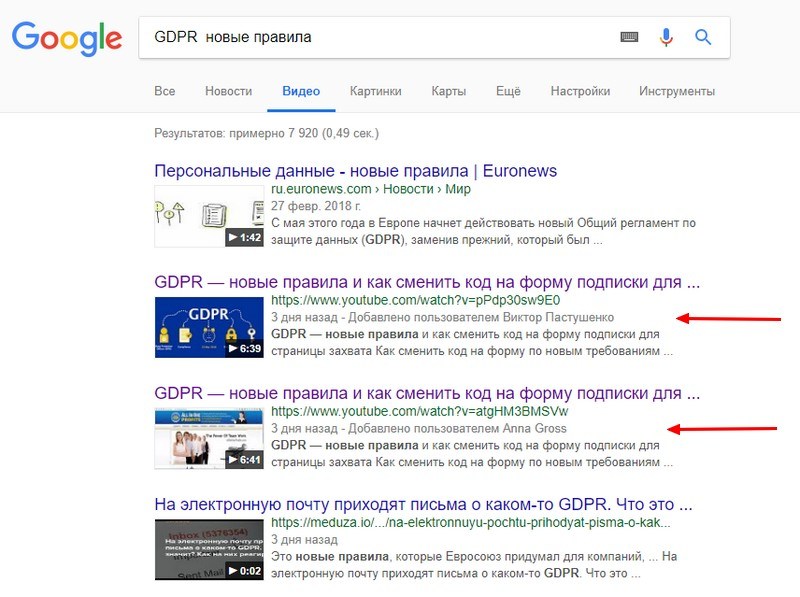
Task: Open the video thumbnail with 6:41 duration
Action: 209,438
